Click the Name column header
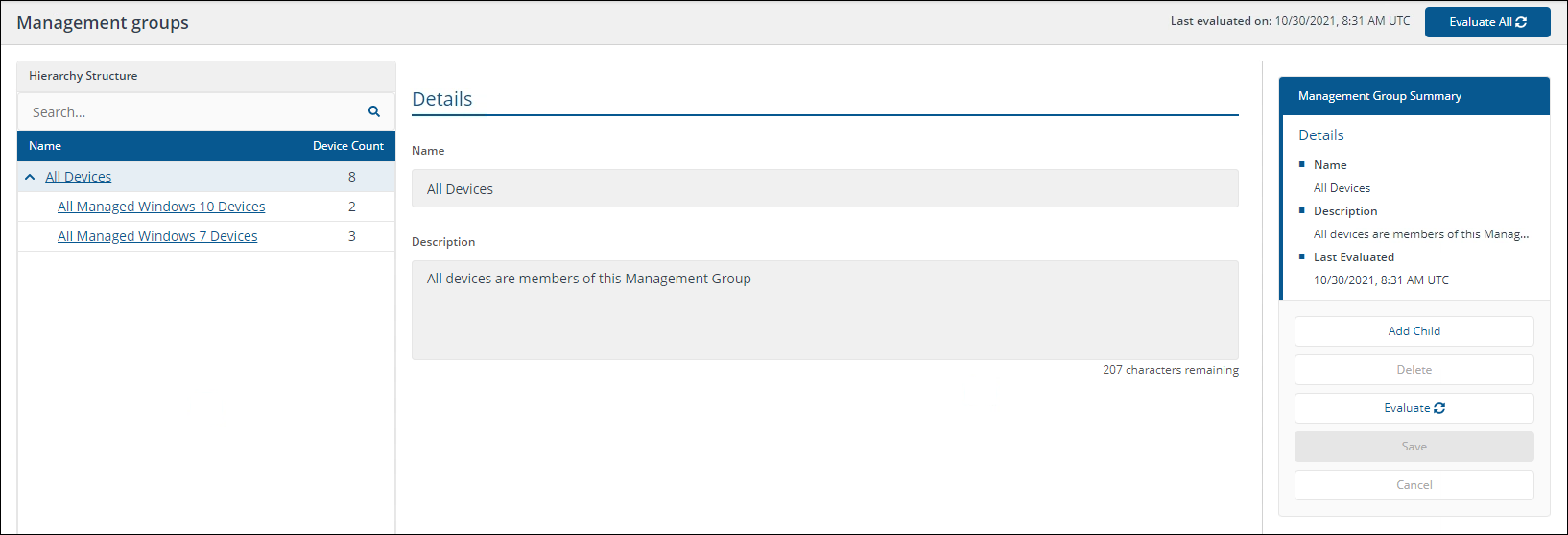Screen dimensions: 1568x535 coord(45,146)
